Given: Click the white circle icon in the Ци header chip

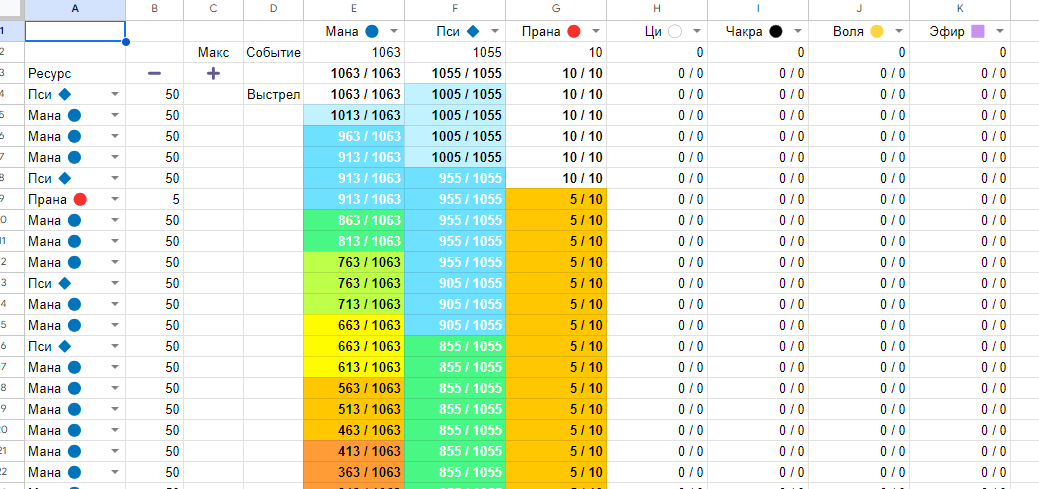Looking at the screenshot, I should 675,32.
